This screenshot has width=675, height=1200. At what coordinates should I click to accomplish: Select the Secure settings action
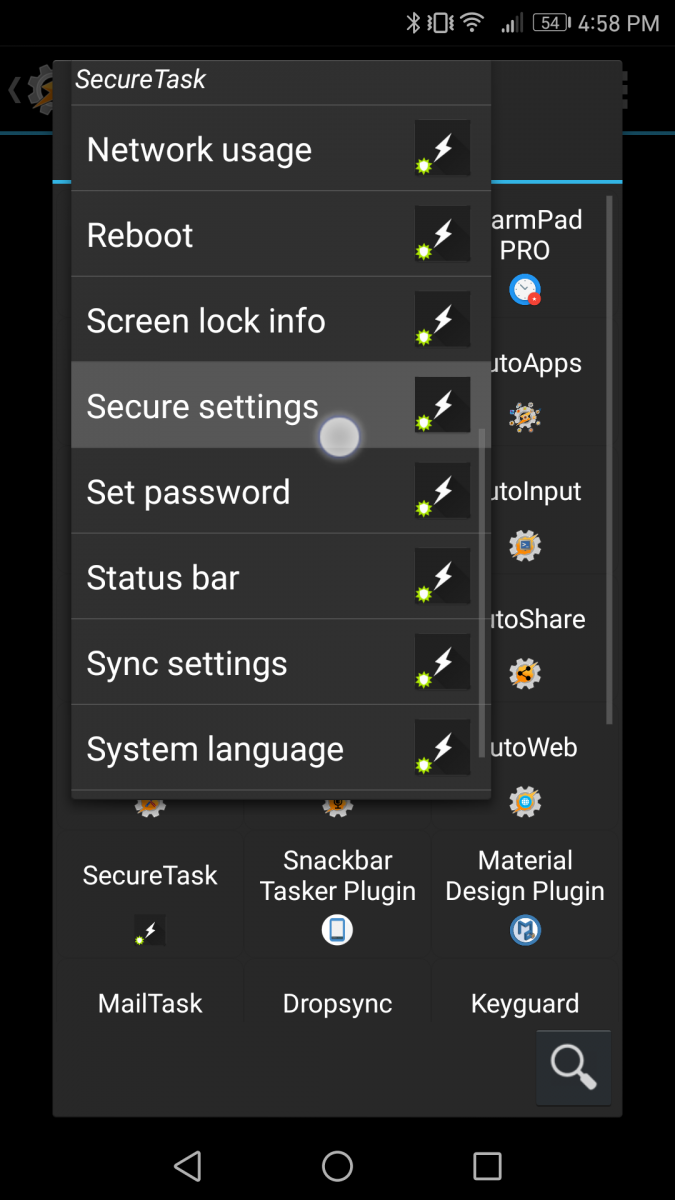point(203,406)
